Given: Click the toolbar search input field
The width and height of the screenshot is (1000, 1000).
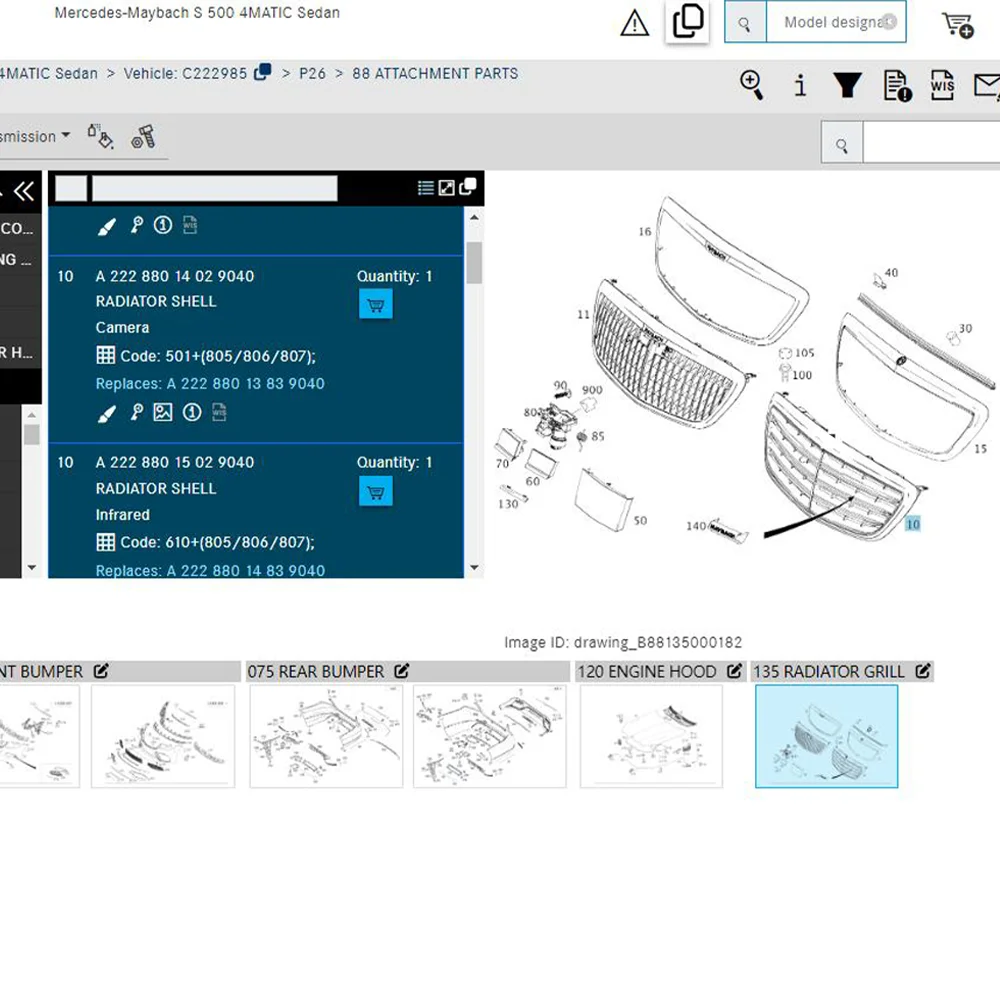Looking at the screenshot, I should coord(932,142).
